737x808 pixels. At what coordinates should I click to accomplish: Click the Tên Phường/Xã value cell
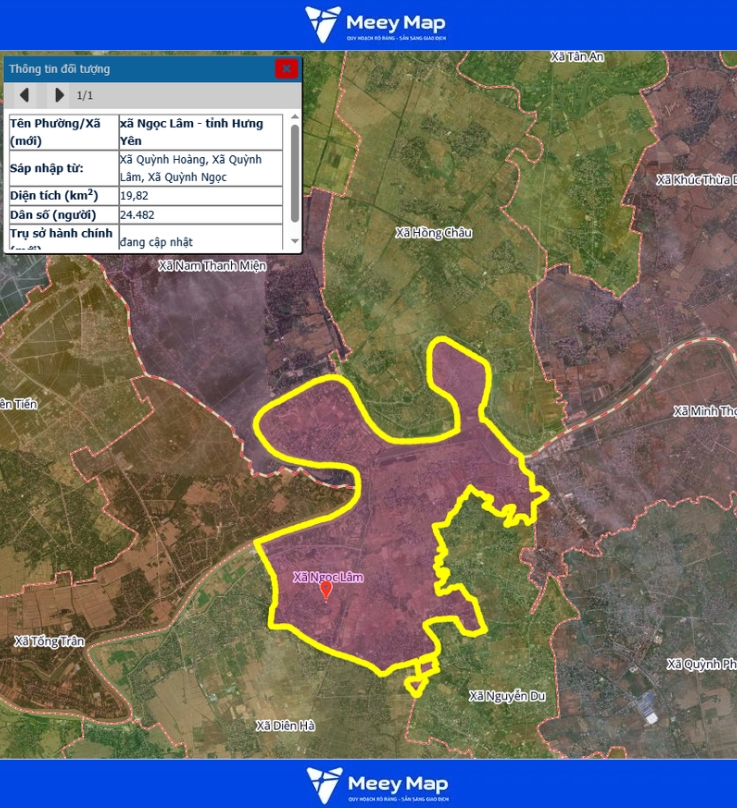[x=200, y=132]
